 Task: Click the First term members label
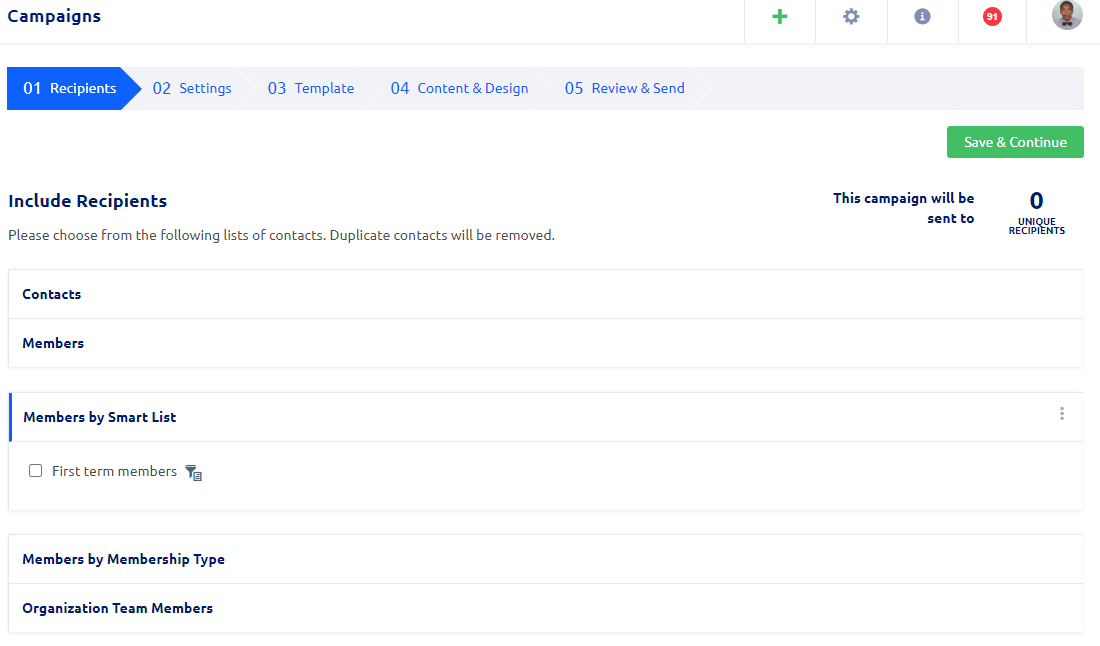[x=114, y=471]
